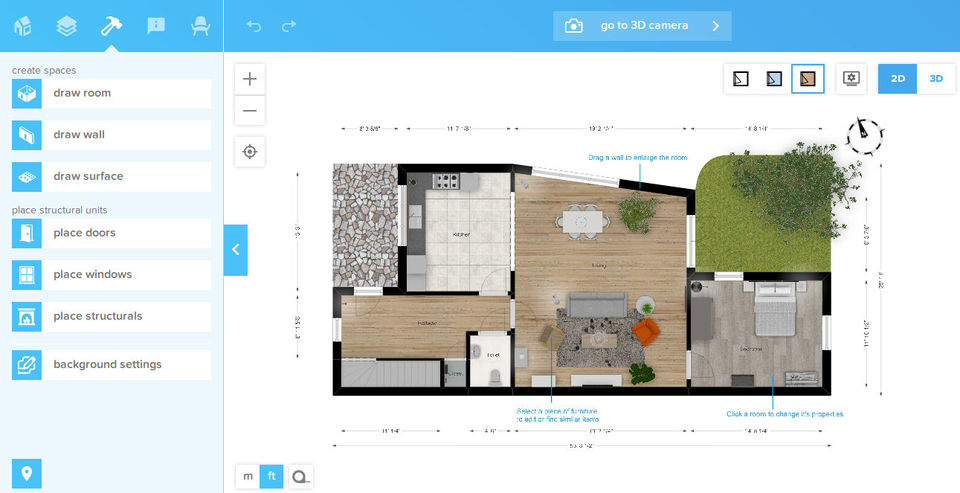Image resolution: width=960 pixels, height=493 pixels.
Task: Select the blue-shaded plan view mode
Action: [x=774, y=79]
